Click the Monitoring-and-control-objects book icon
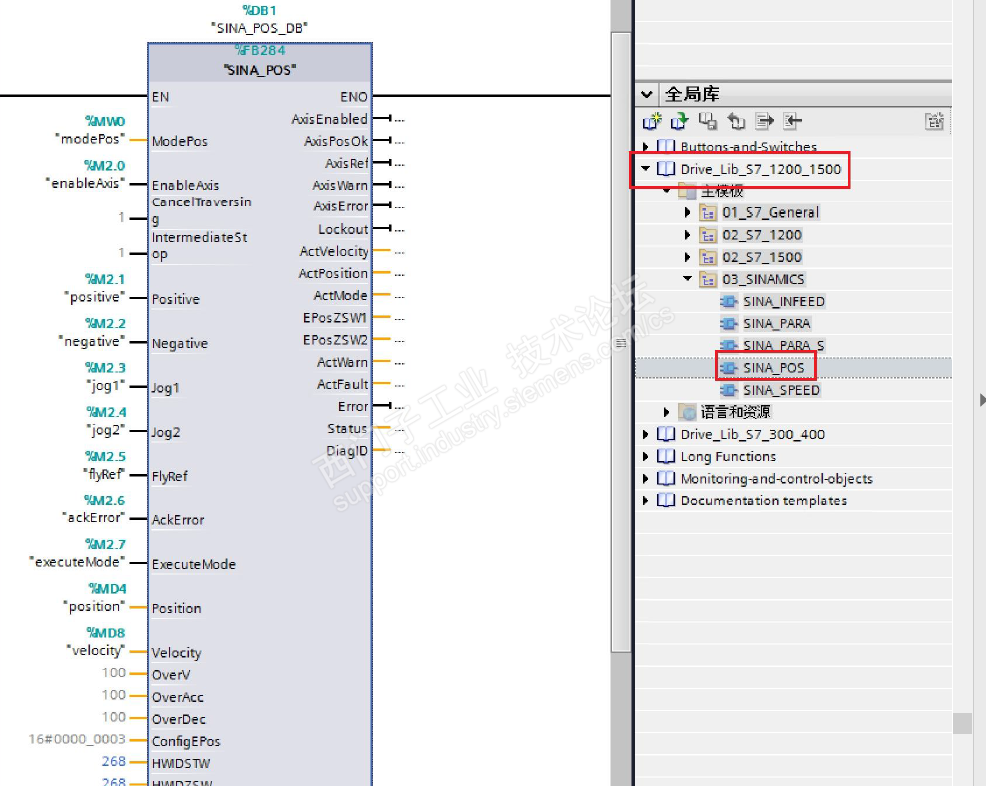 (666, 479)
